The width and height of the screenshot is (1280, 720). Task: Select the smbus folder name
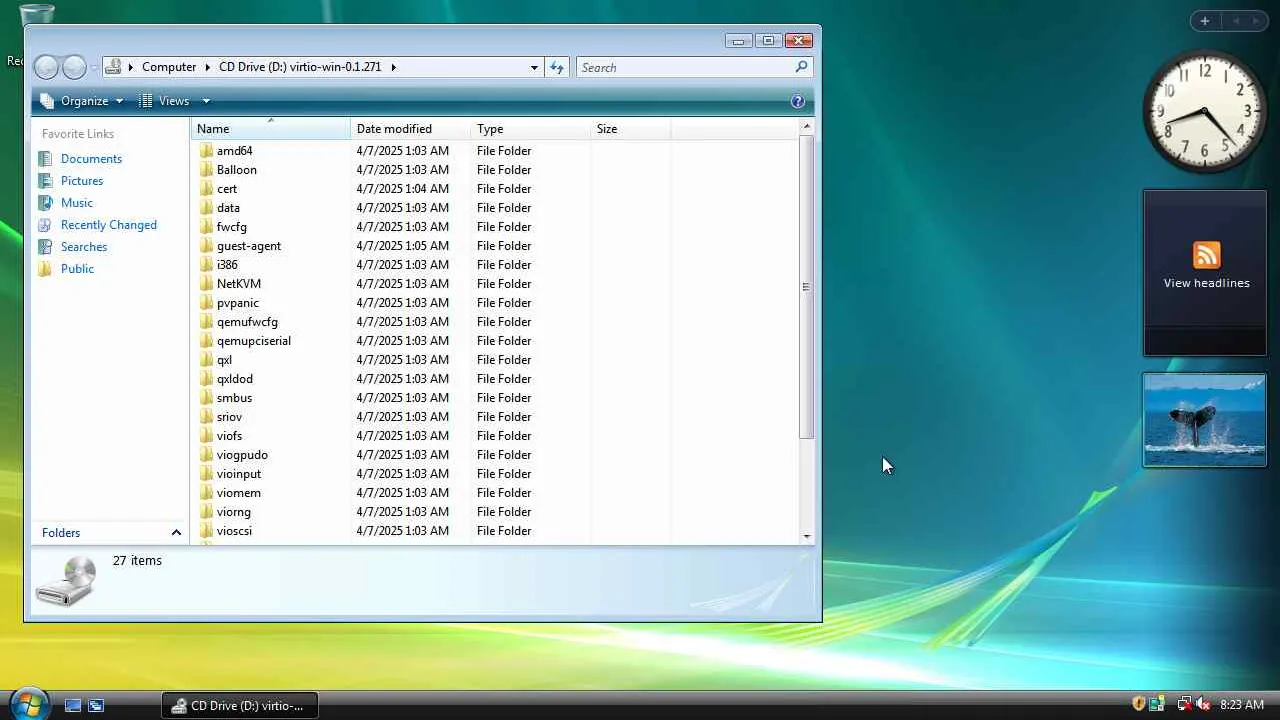pyautogui.click(x=234, y=398)
